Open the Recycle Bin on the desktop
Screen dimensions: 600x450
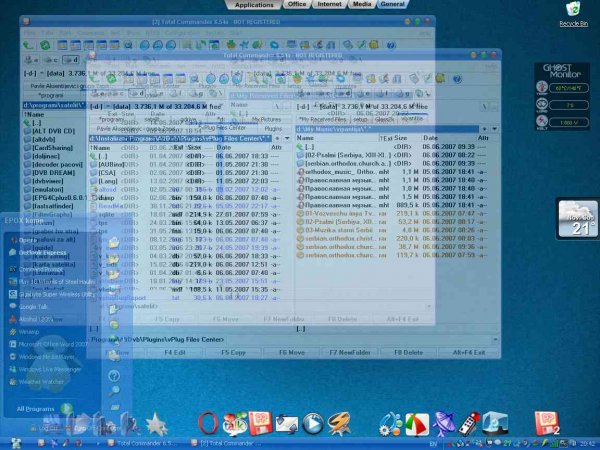pyautogui.click(x=573, y=14)
